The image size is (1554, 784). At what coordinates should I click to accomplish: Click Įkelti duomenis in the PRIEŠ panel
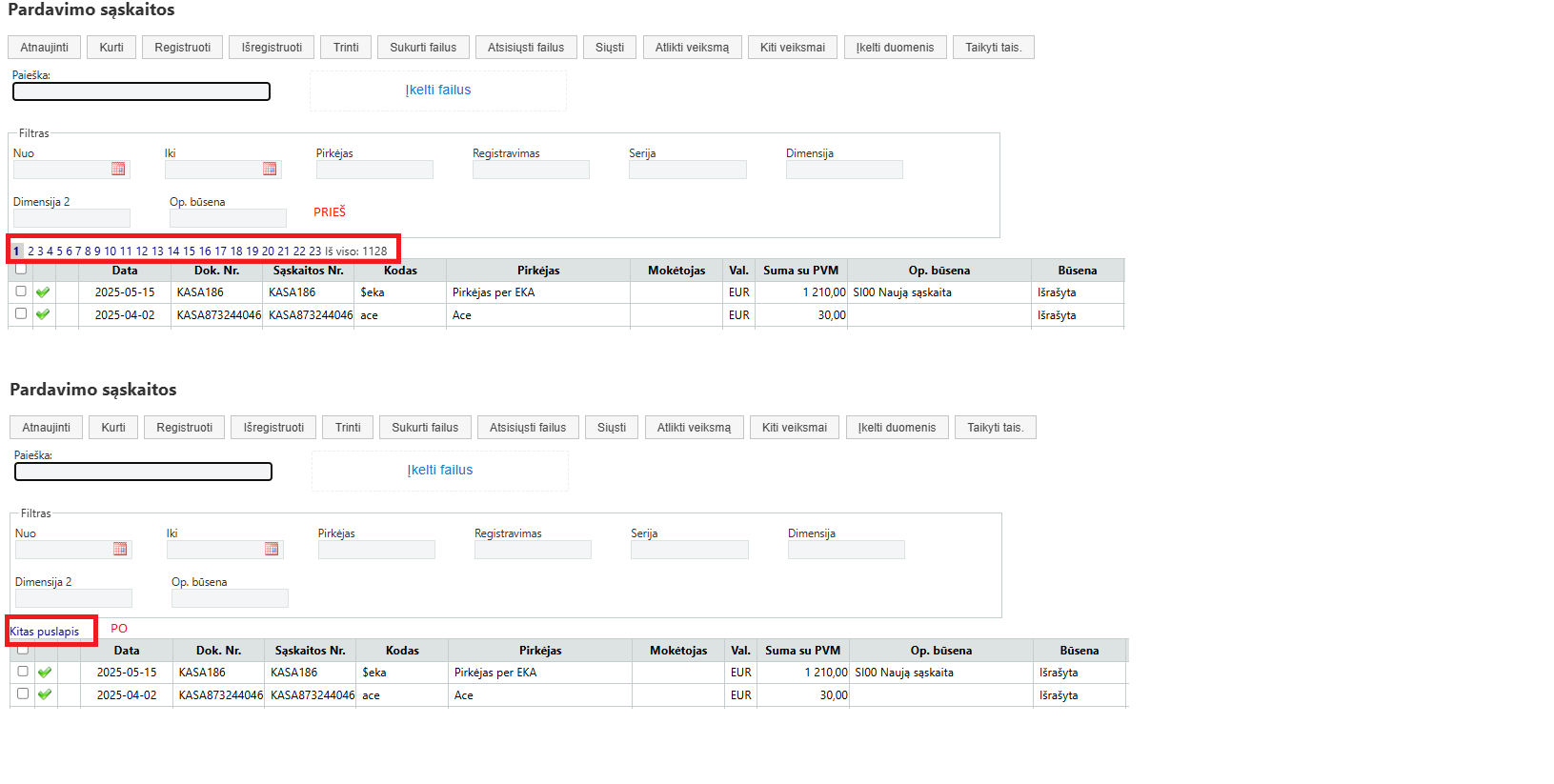(896, 48)
